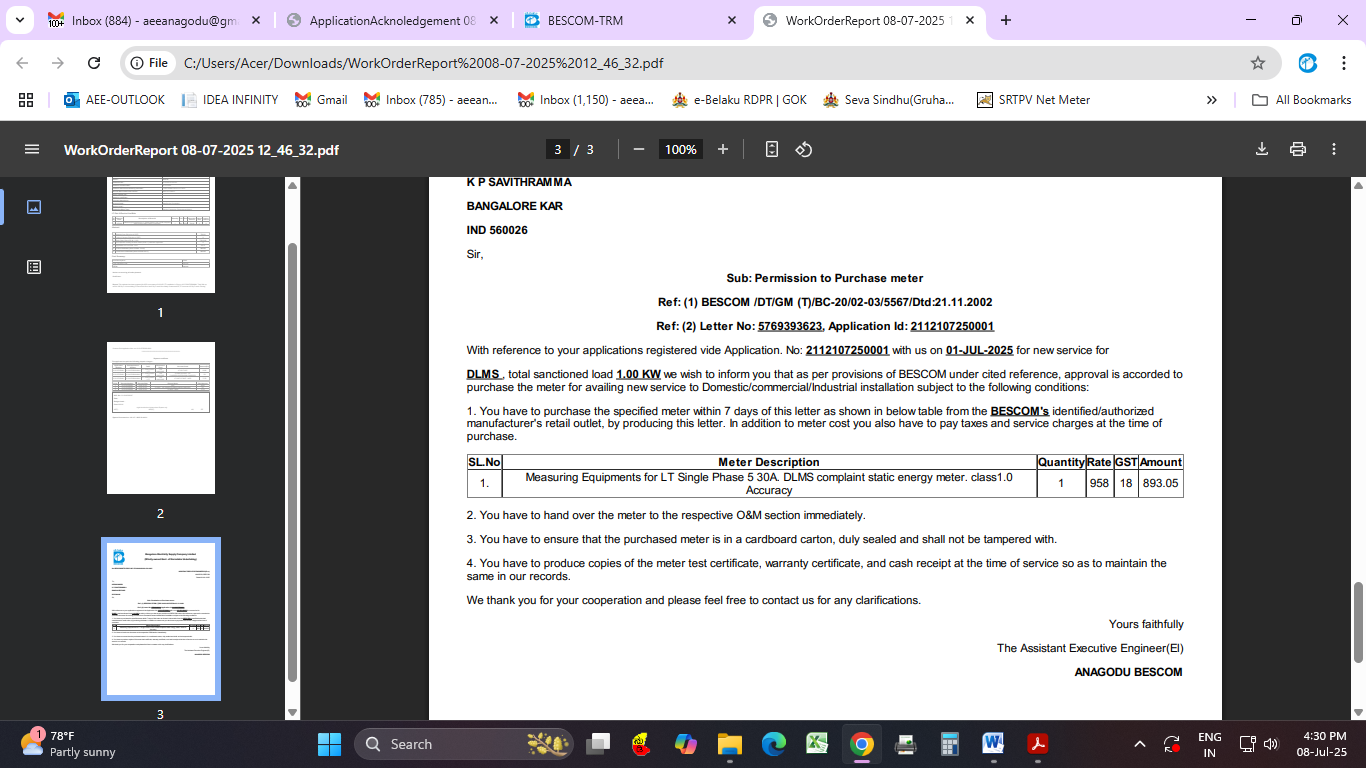Open the Chrome profile icon

coord(1308,63)
